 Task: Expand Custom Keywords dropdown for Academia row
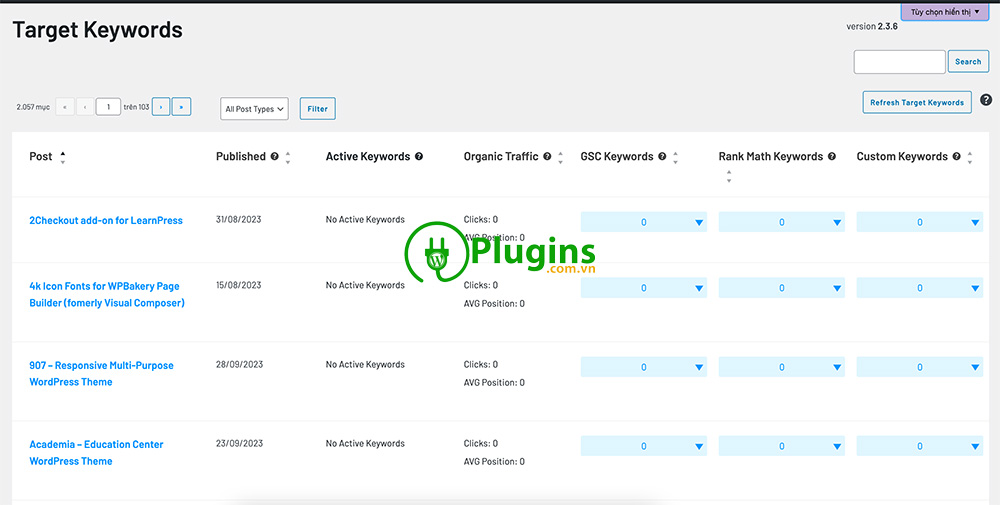(x=919, y=446)
